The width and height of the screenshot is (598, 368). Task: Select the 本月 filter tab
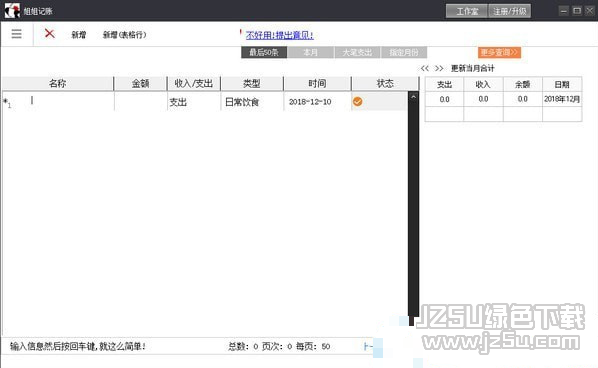coord(310,52)
